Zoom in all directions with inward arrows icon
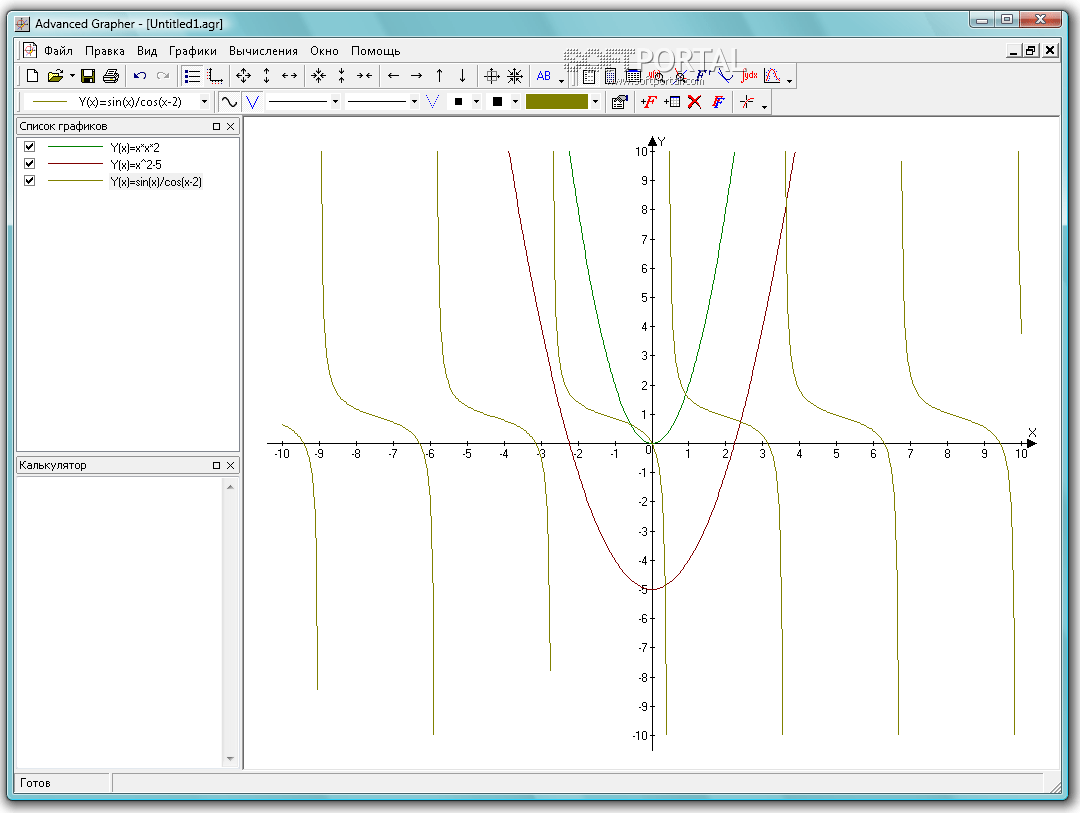The image size is (1080, 813). click(318, 76)
